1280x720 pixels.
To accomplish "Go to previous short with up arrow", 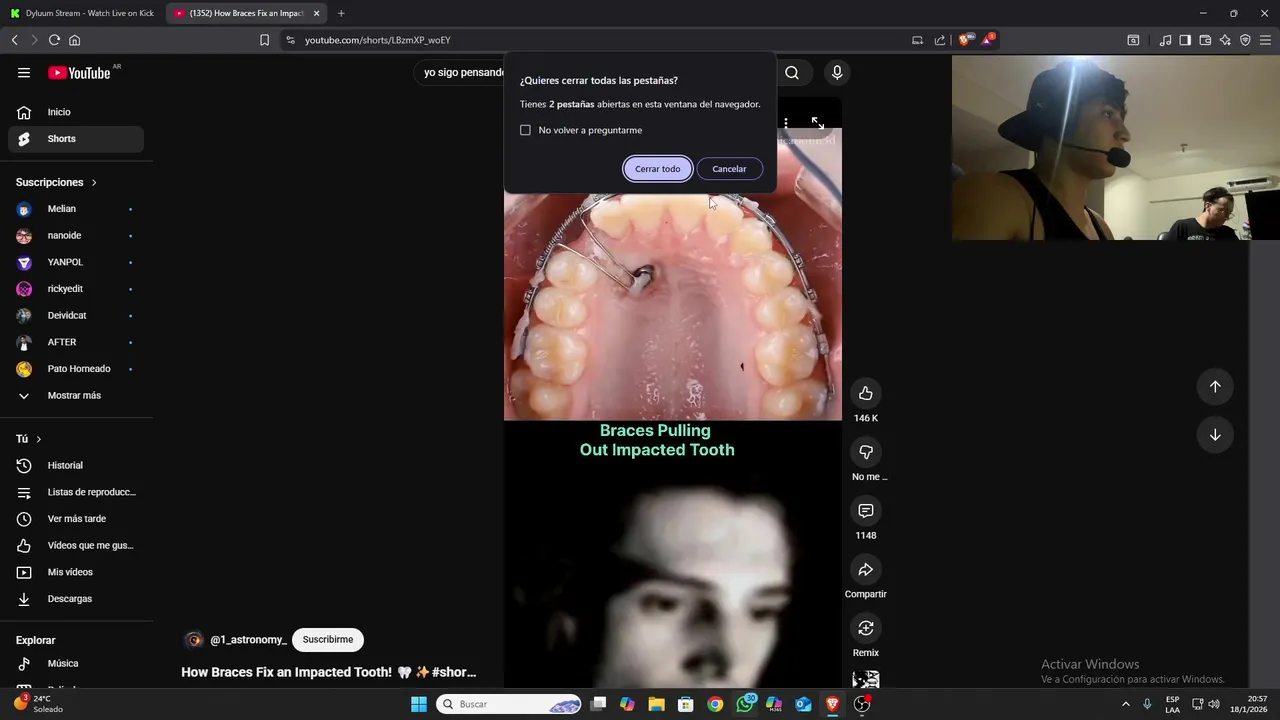I will pos(1215,387).
